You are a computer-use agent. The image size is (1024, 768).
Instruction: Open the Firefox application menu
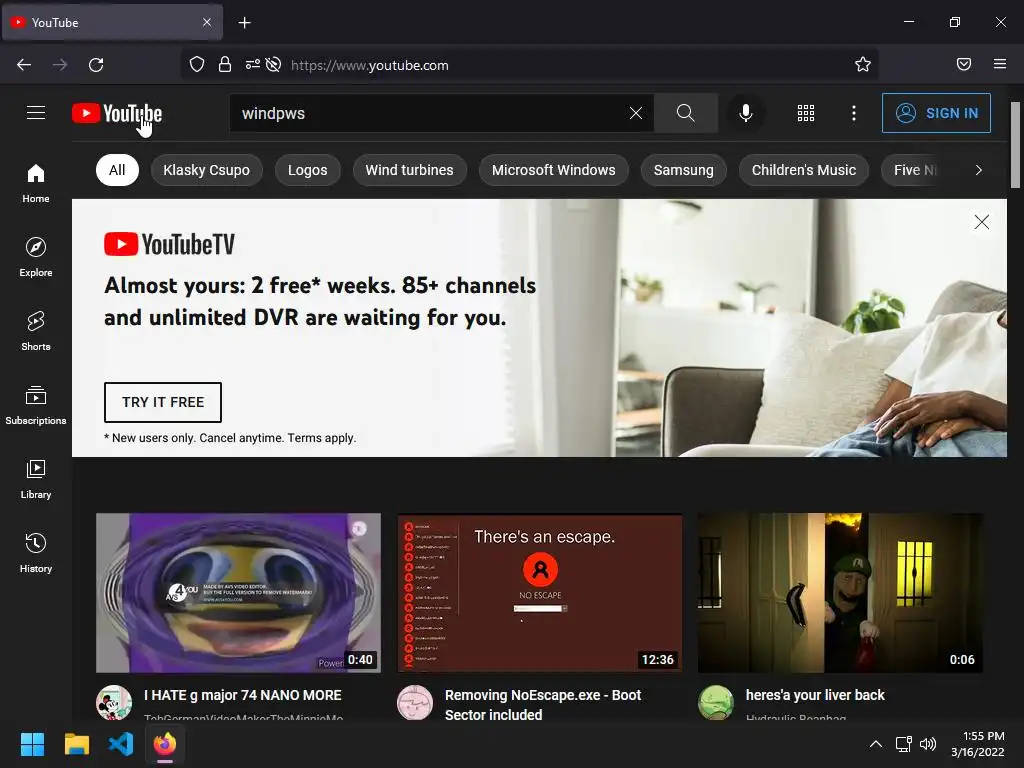click(x=999, y=64)
